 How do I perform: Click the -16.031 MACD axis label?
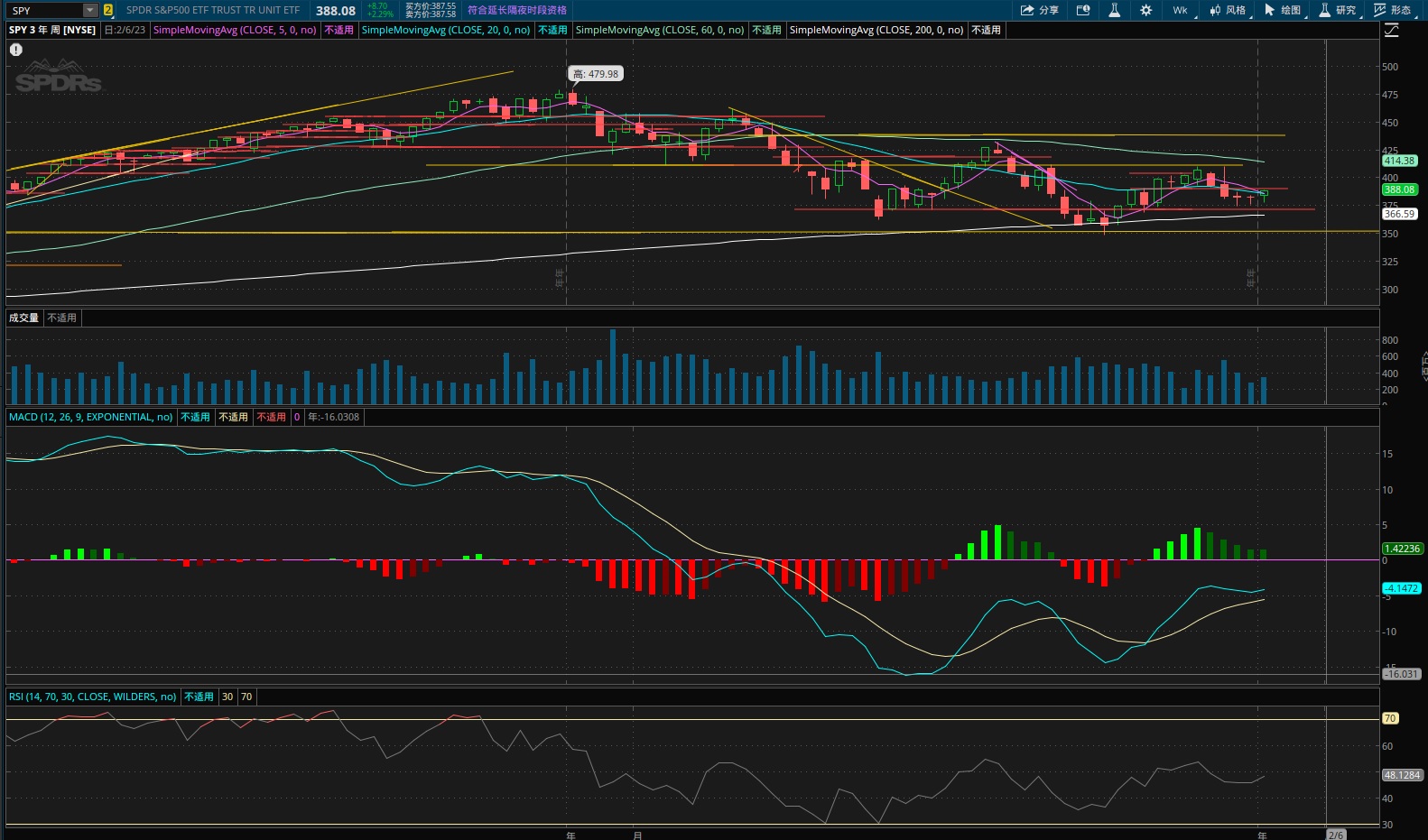pyautogui.click(x=1403, y=674)
